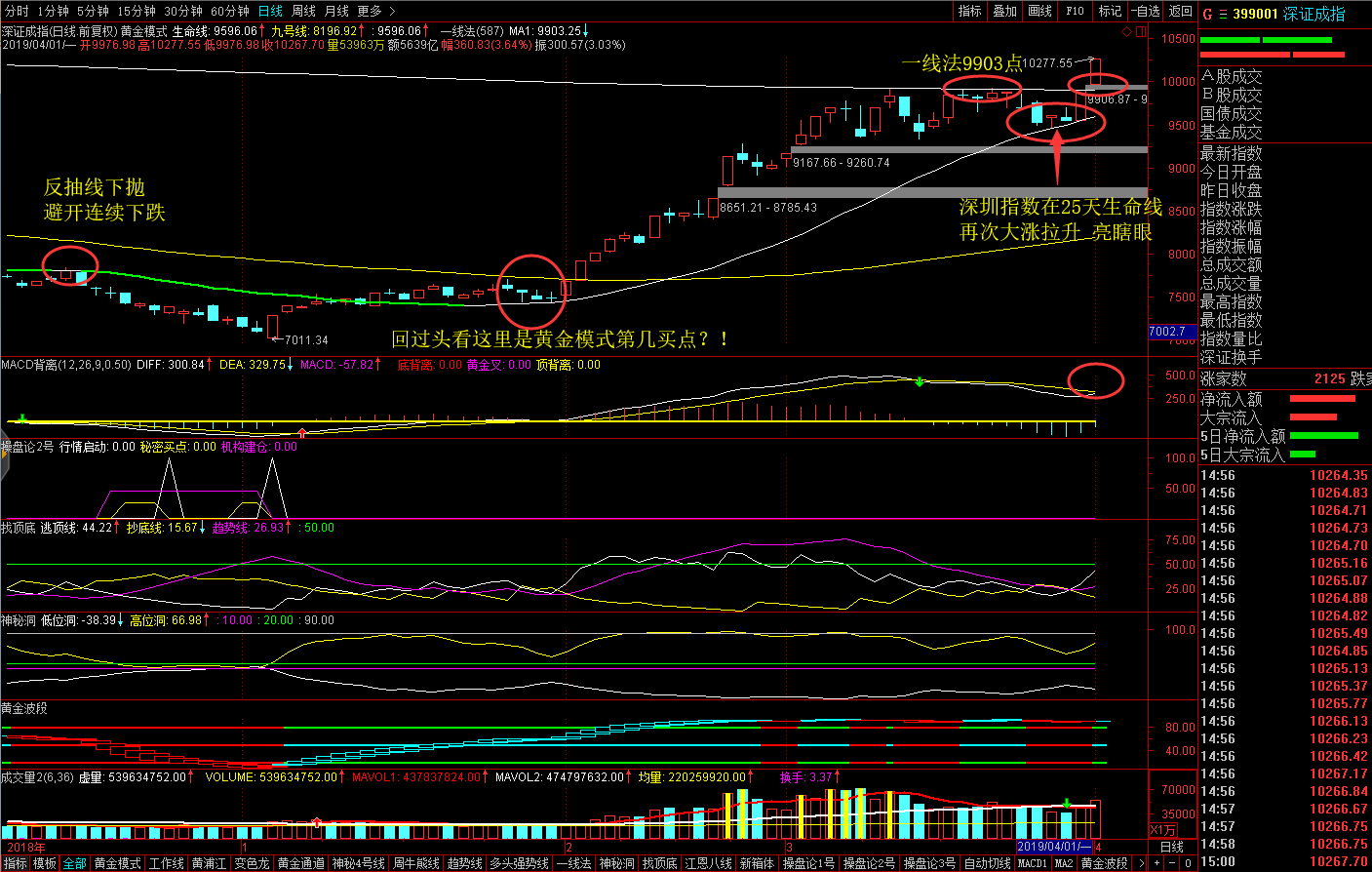Apply the 操盘论1号 template
1372x872 pixels.
point(809,863)
